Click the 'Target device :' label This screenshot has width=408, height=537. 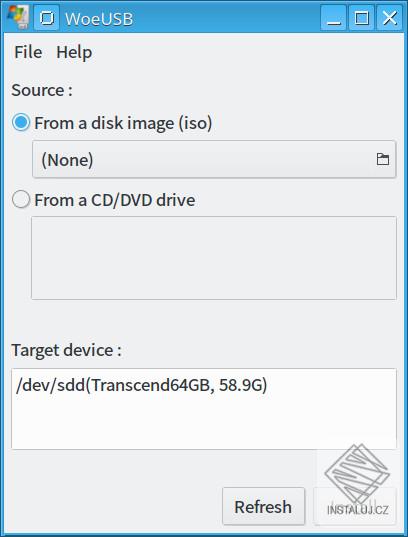point(66,350)
